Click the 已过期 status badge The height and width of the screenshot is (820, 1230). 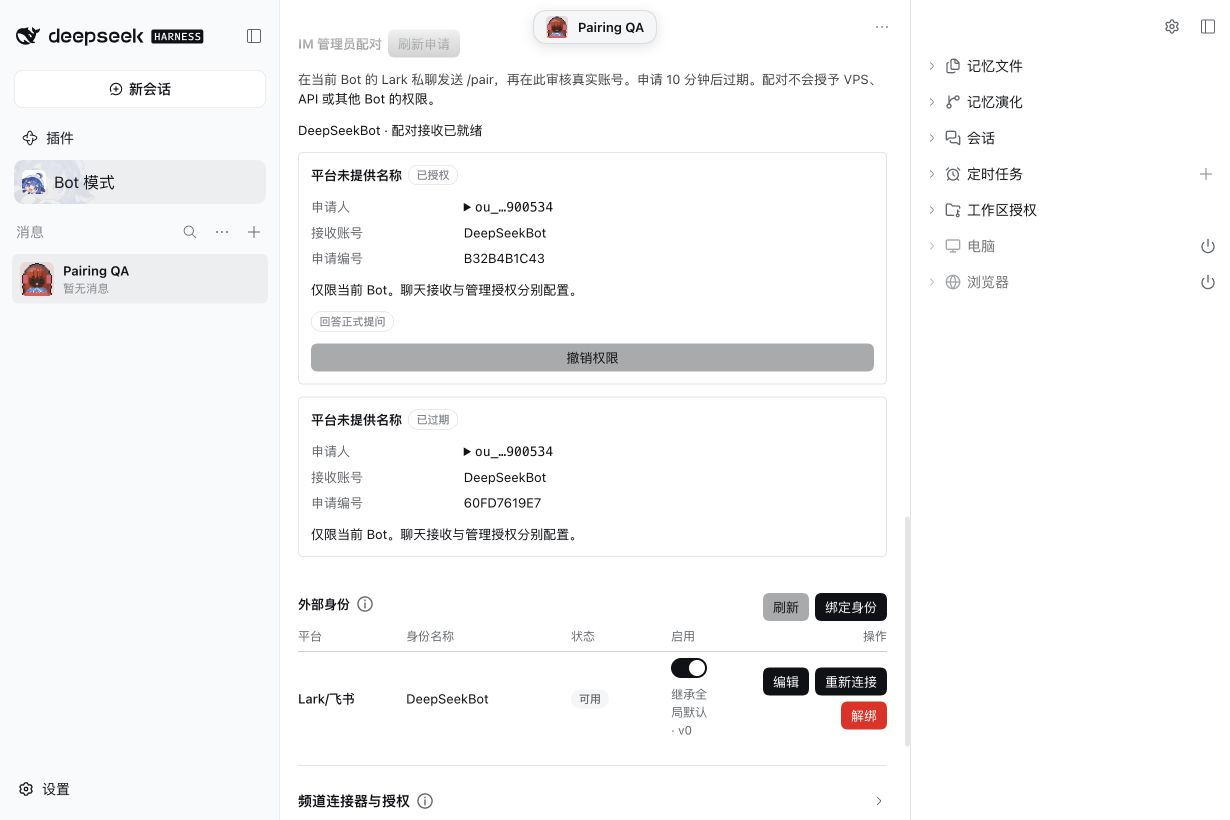[x=433, y=420]
